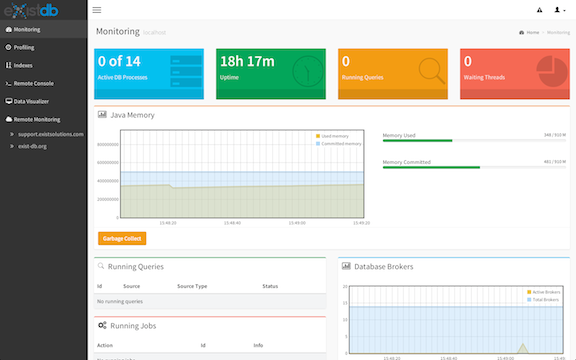Click the Profiling target icon
The image size is (576, 360).
pos(8,47)
